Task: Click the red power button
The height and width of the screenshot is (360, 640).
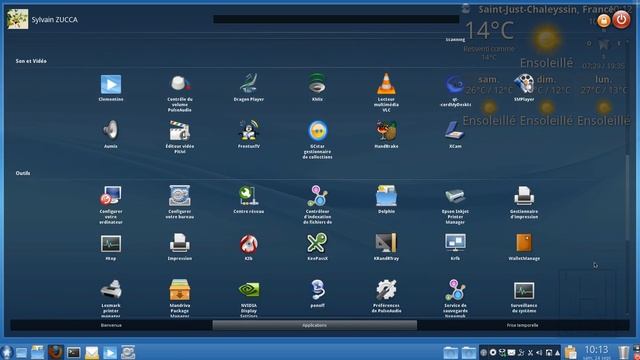Action: point(621,20)
